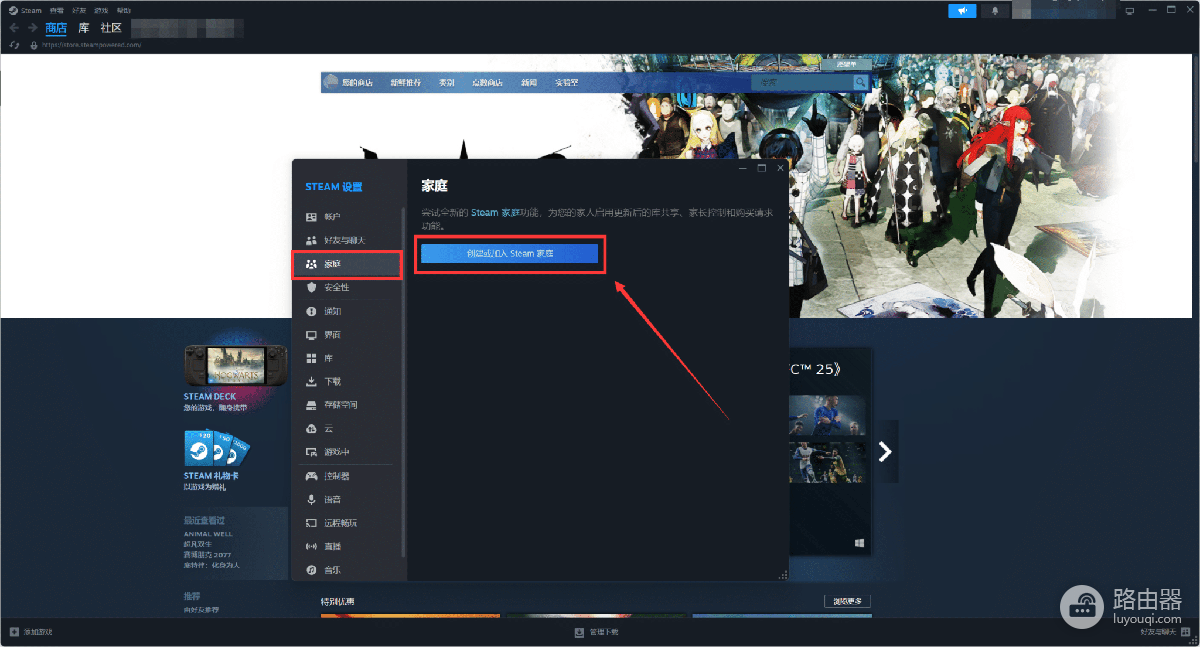
Task: Select the 音乐 music icon
Action: pyautogui.click(x=311, y=570)
